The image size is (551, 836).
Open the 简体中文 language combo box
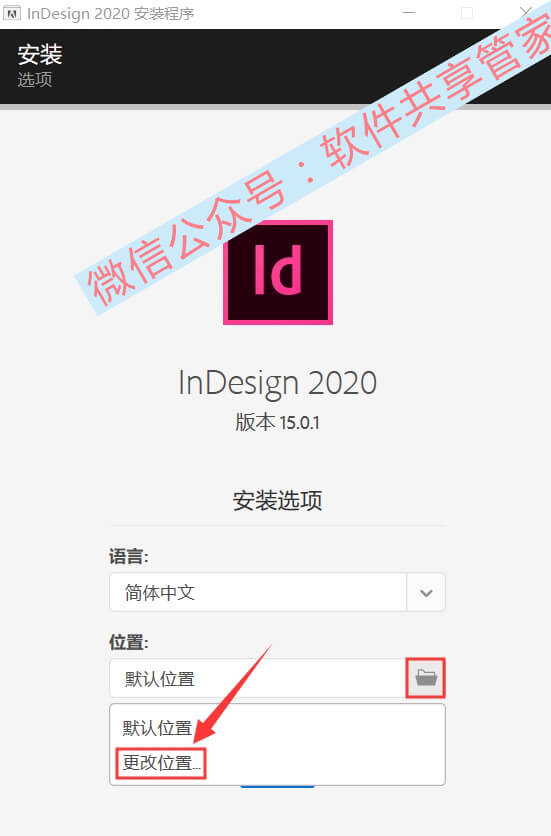pos(277,592)
